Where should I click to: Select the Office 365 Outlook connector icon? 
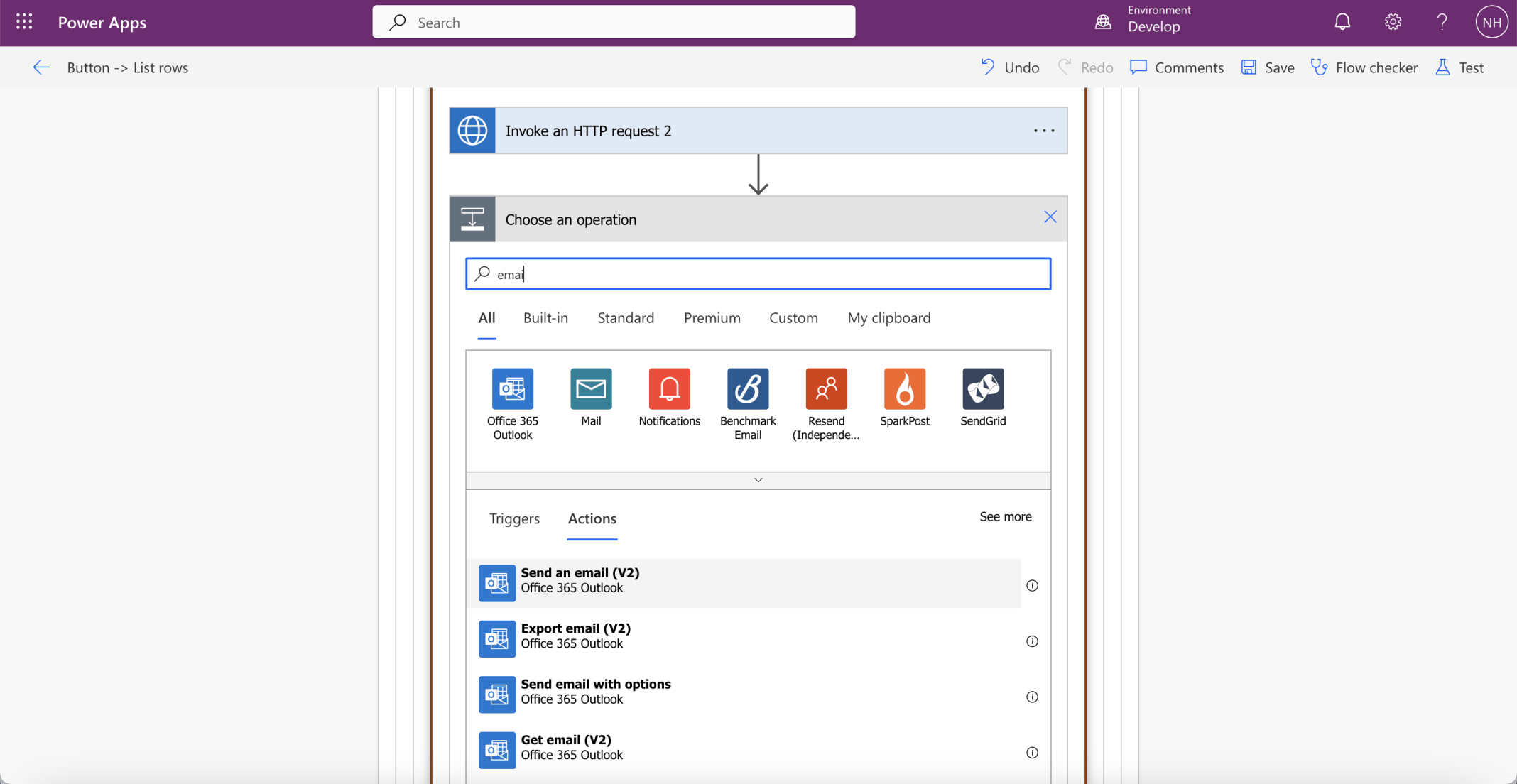click(512, 388)
